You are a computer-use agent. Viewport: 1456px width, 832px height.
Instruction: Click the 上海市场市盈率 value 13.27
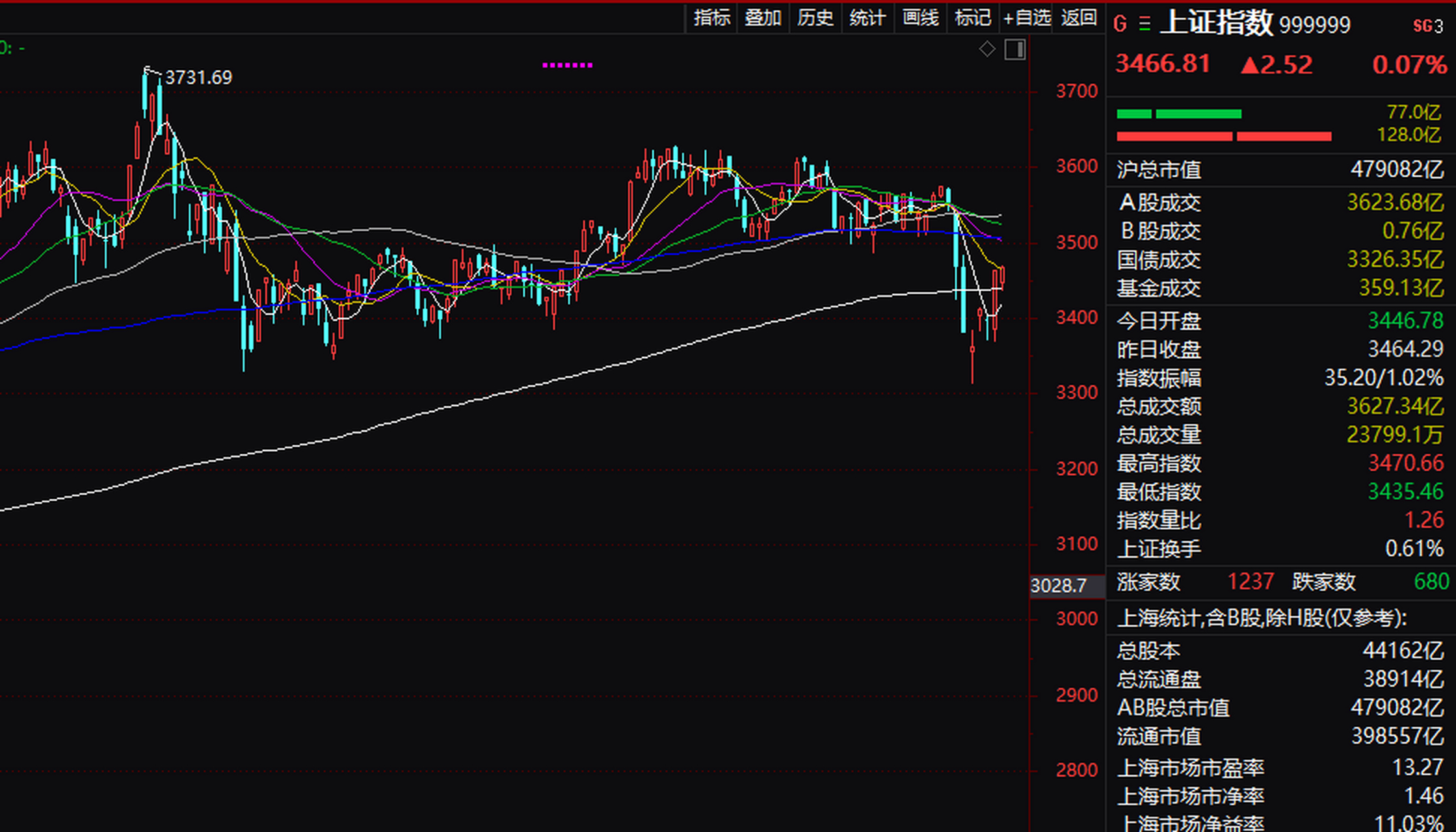(x=1418, y=767)
